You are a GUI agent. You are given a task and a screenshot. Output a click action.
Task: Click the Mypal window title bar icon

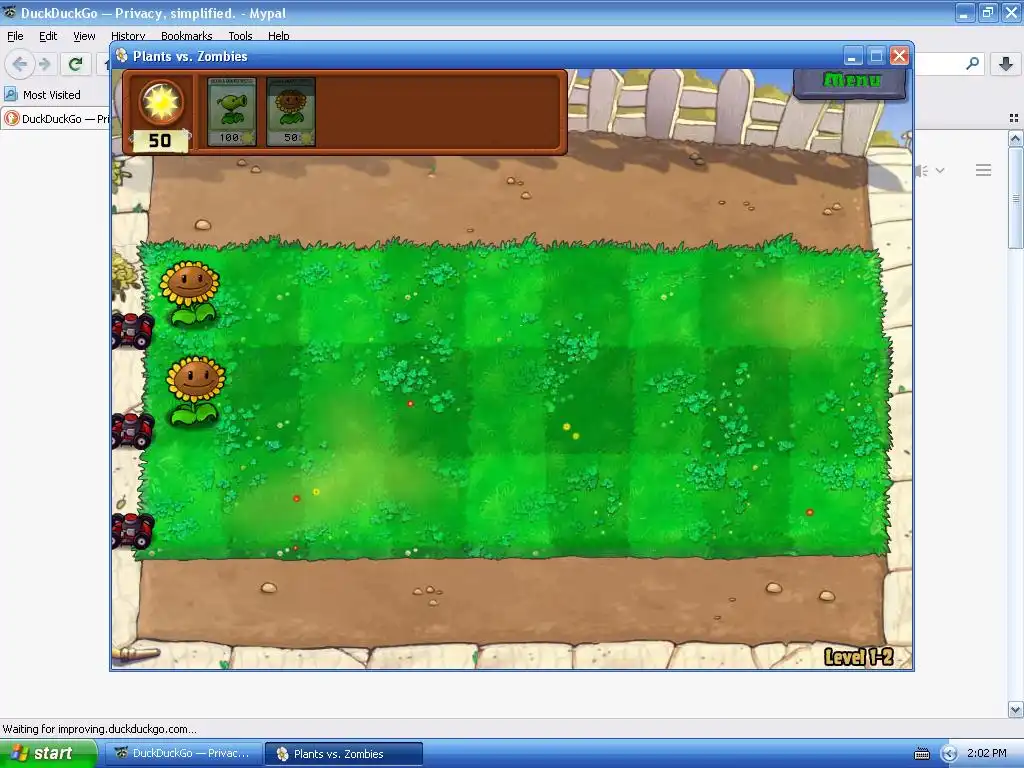point(9,12)
